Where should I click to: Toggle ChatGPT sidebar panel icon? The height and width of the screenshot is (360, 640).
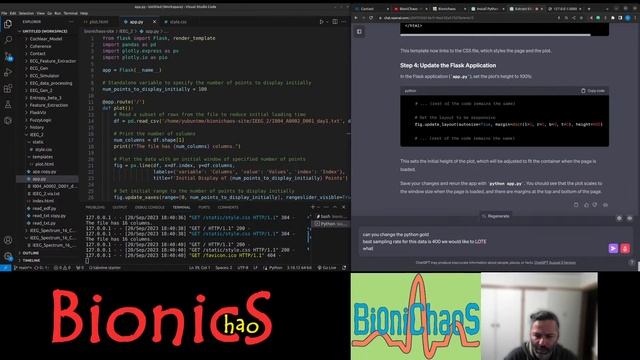point(359,31)
